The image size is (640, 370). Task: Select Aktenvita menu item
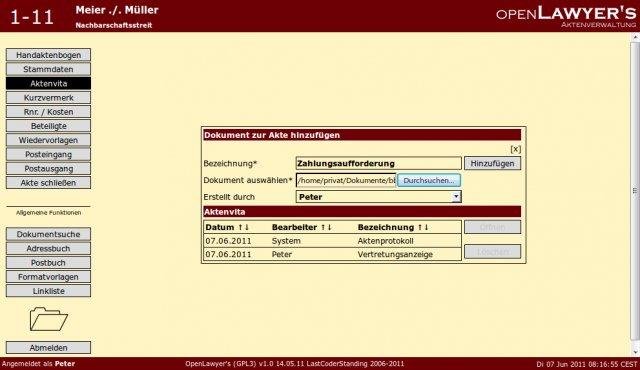49,84
